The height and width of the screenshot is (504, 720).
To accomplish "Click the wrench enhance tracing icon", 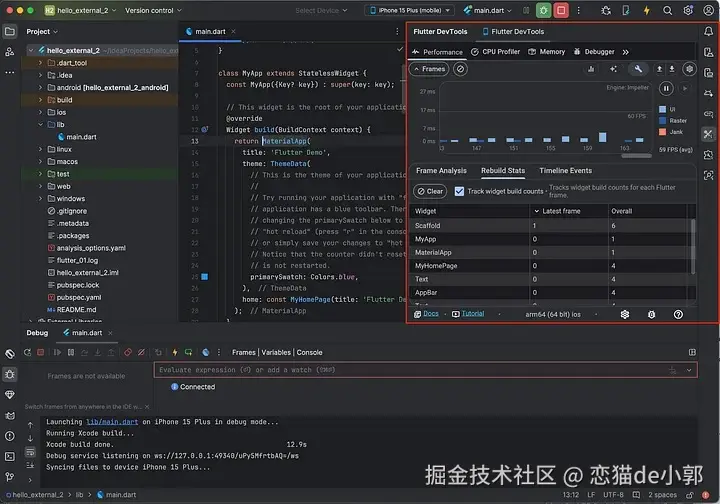I will pyautogui.click(x=638, y=69).
